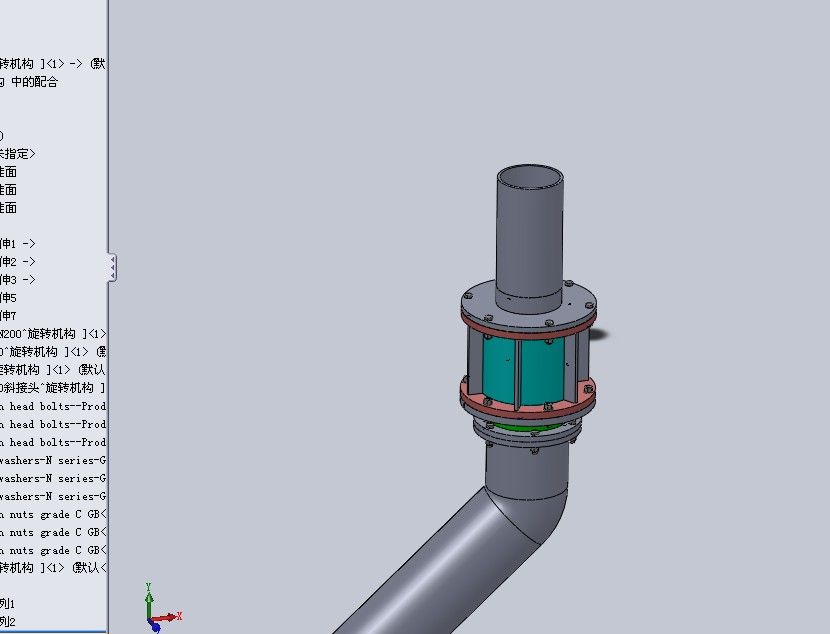Select the '列2' pattern feature

point(7,621)
